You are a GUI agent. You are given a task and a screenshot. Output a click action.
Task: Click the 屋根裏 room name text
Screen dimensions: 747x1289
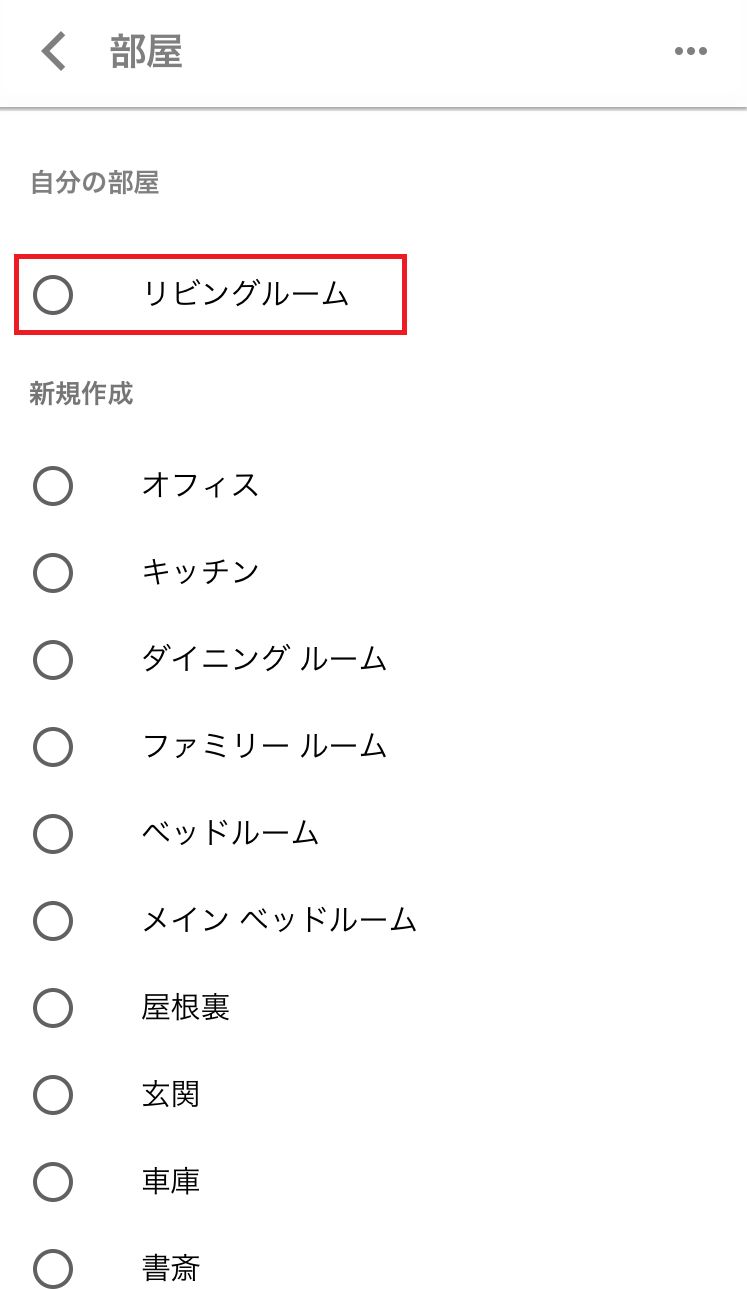point(186,1007)
